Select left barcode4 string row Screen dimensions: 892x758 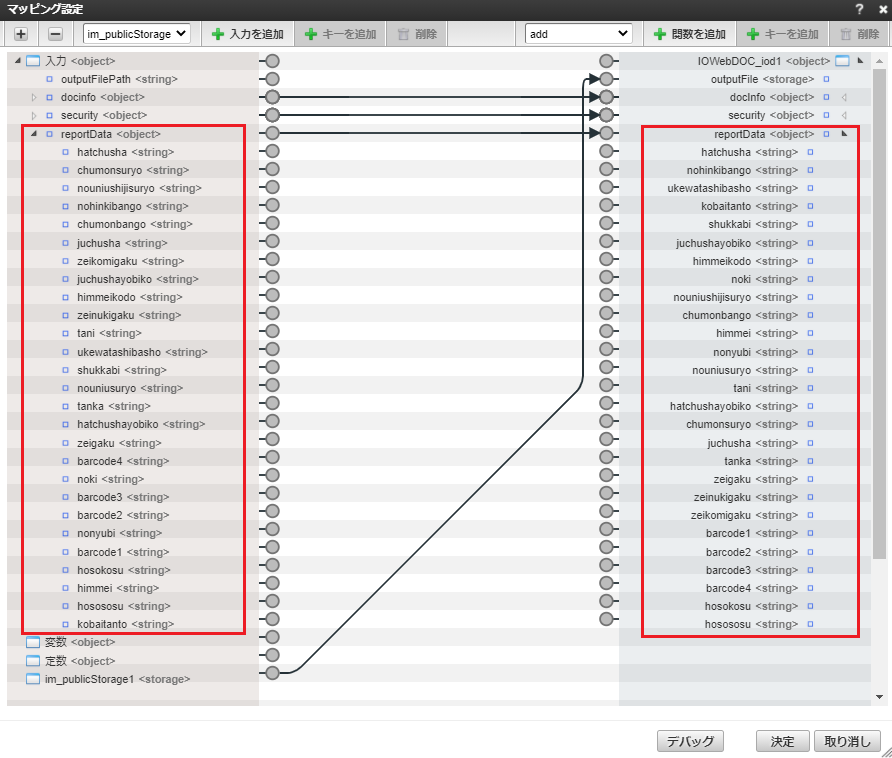(133, 461)
